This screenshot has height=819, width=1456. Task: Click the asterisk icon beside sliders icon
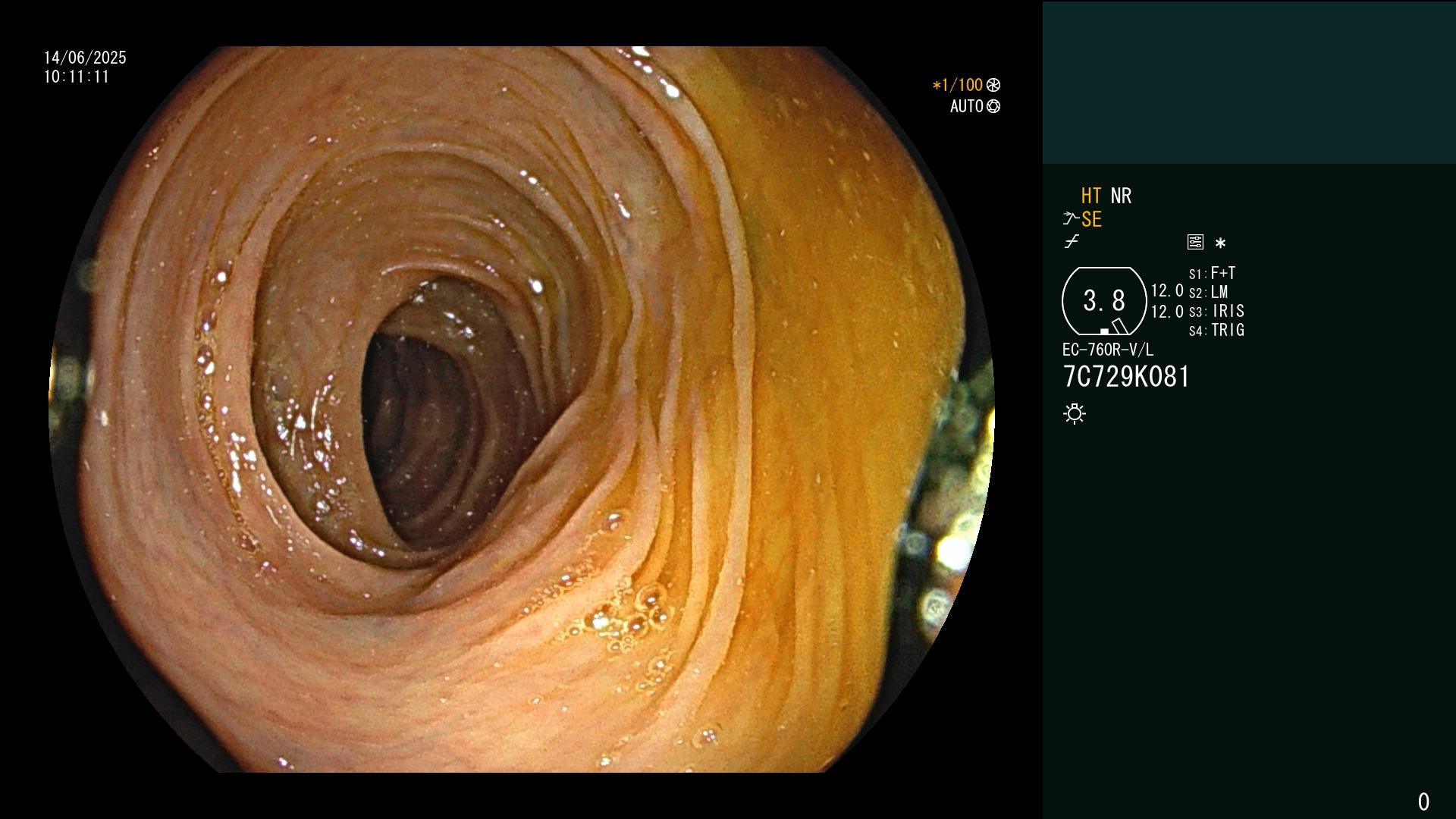coord(1220,243)
